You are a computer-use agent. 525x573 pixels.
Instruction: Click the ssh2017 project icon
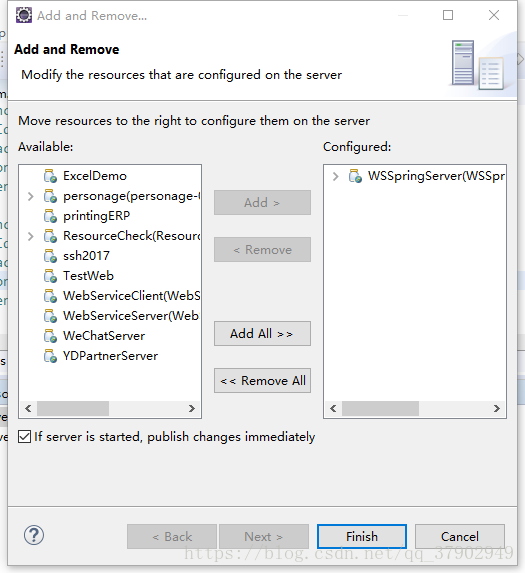tap(50, 256)
